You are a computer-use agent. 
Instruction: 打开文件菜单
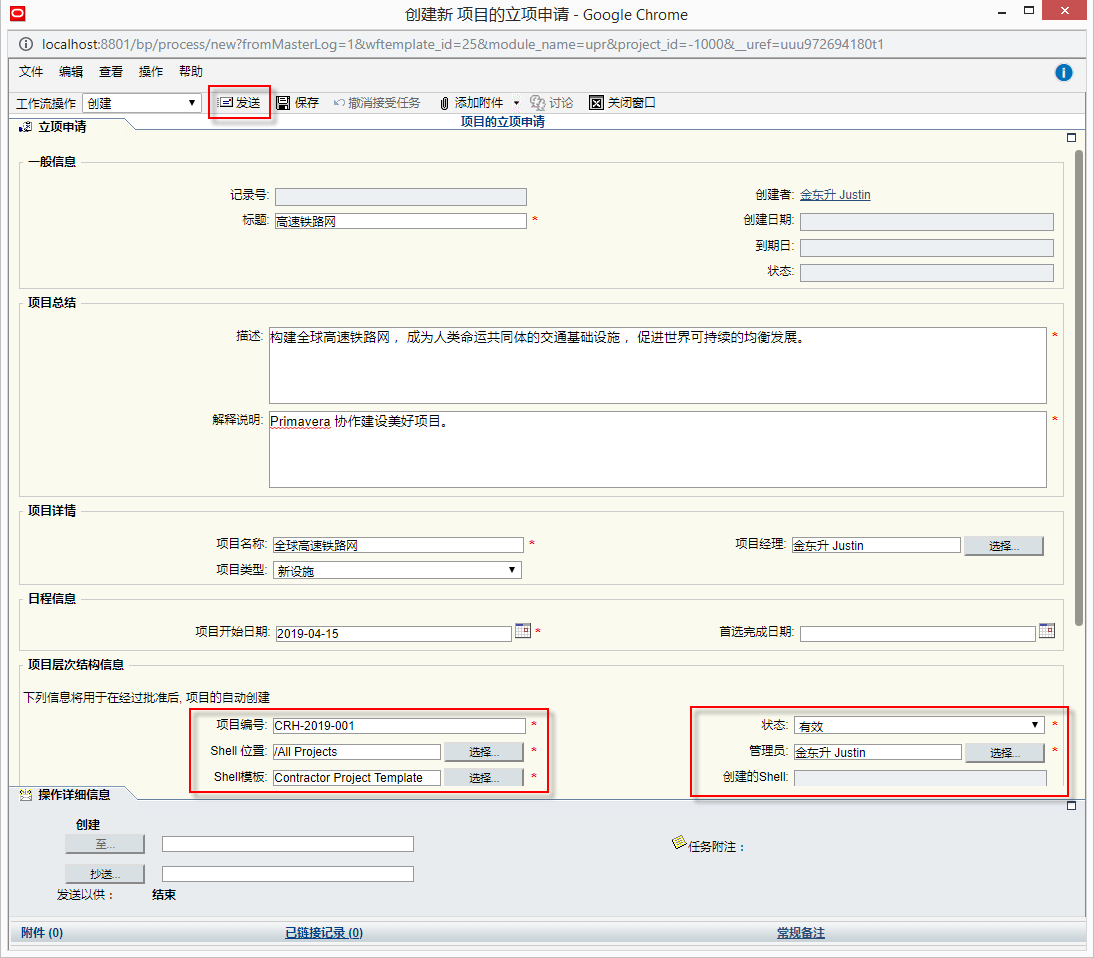pyautogui.click(x=30, y=72)
